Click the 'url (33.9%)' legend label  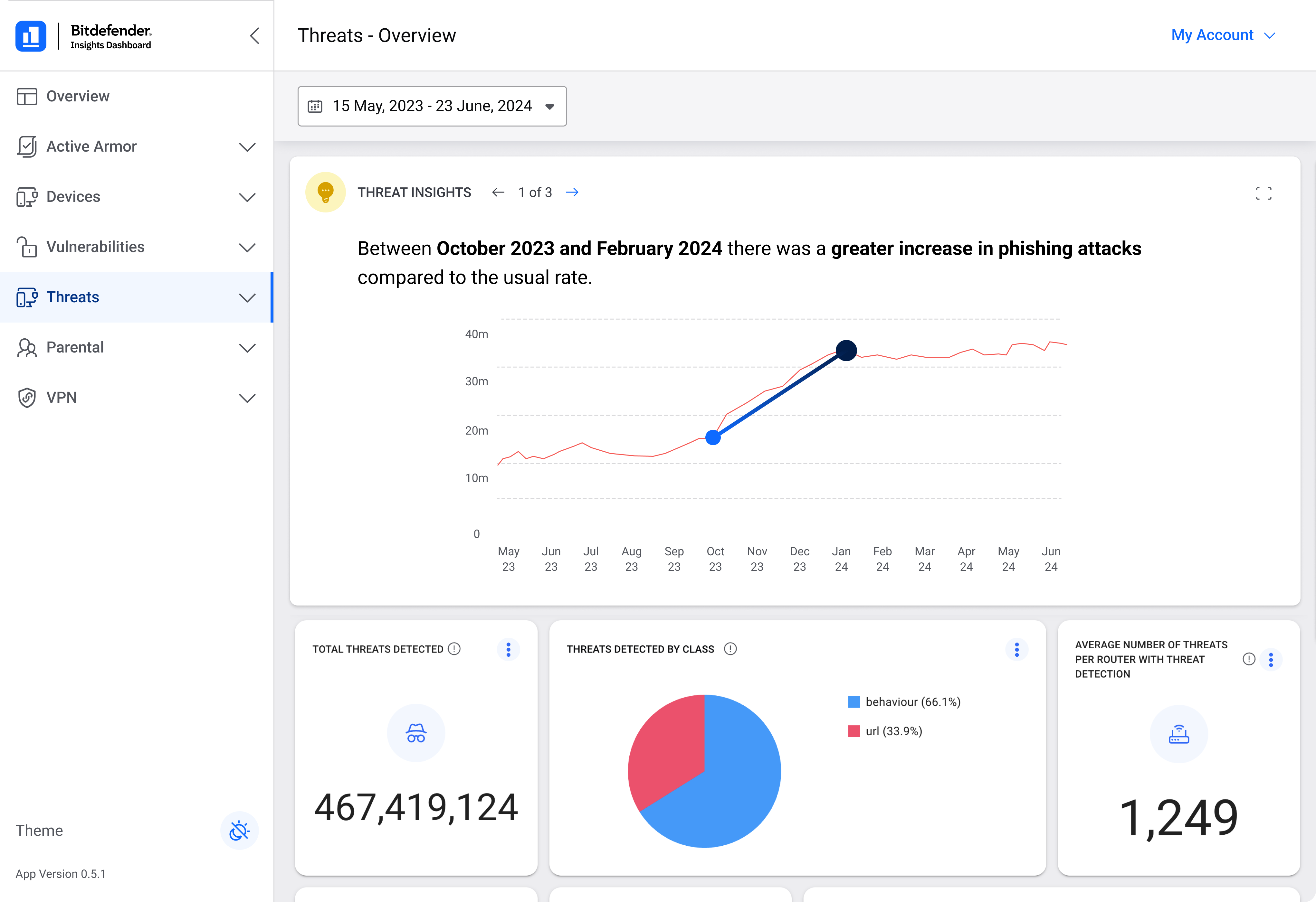(x=894, y=731)
